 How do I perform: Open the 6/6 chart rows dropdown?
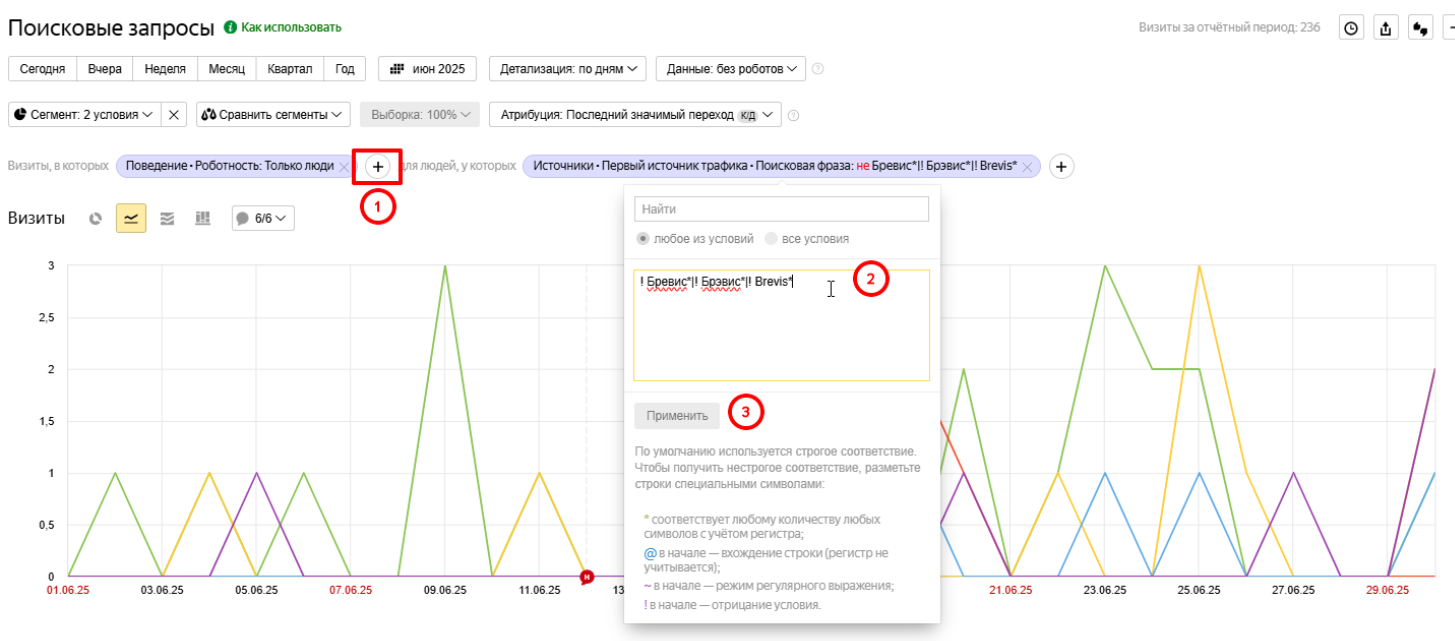[x=263, y=218]
